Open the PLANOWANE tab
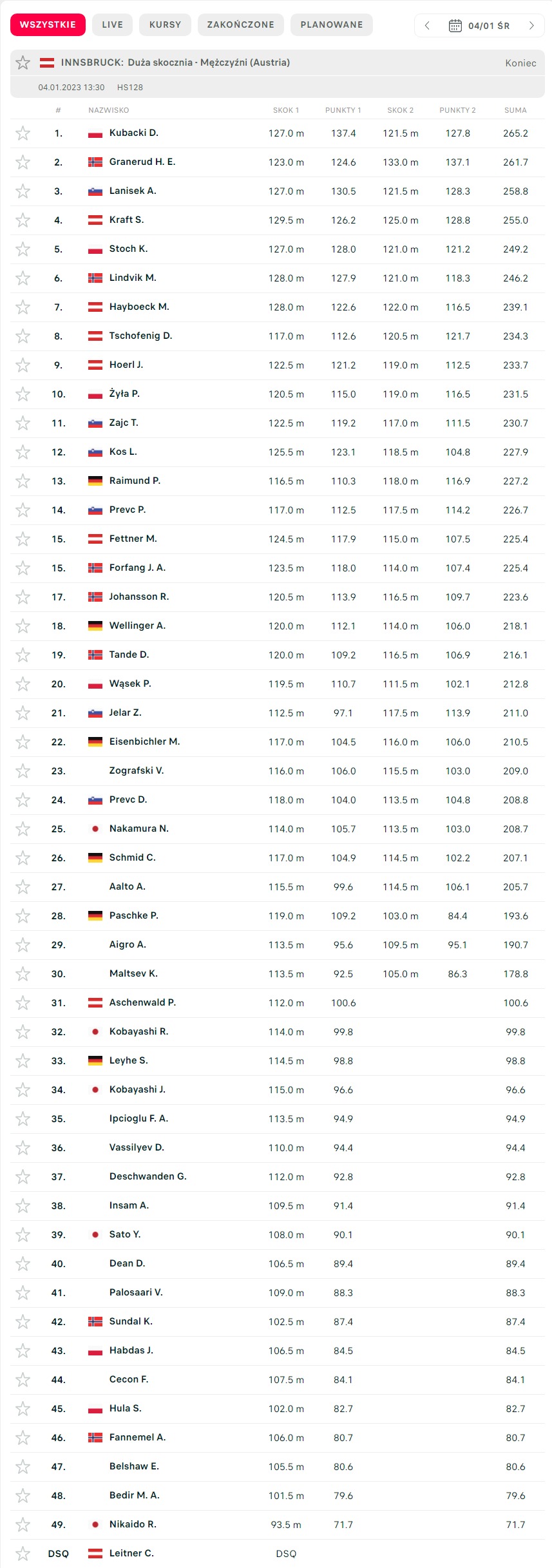Image resolution: width=552 pixels, height=1568 pixels. tap(332, 24)
